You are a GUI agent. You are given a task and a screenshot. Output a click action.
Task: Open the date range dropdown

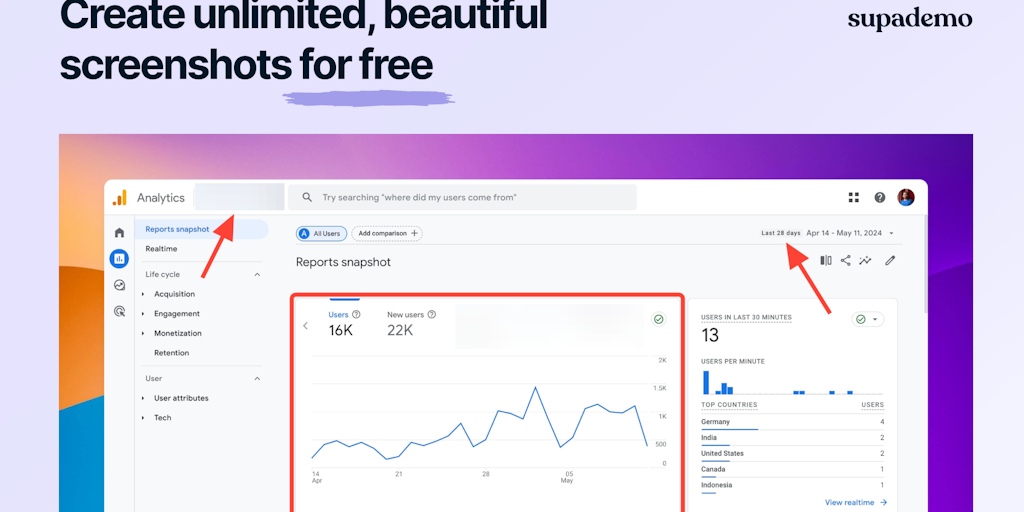pyautogui.click(x=850, y=233)
